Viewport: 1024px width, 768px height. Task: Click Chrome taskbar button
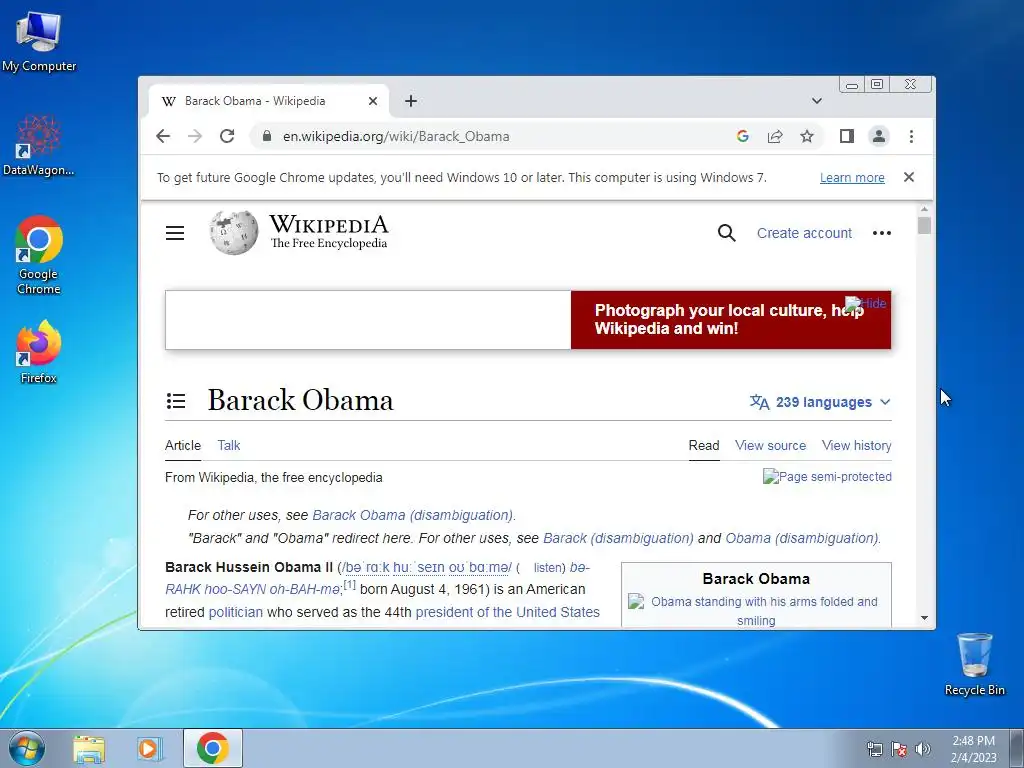click(212, 748)
